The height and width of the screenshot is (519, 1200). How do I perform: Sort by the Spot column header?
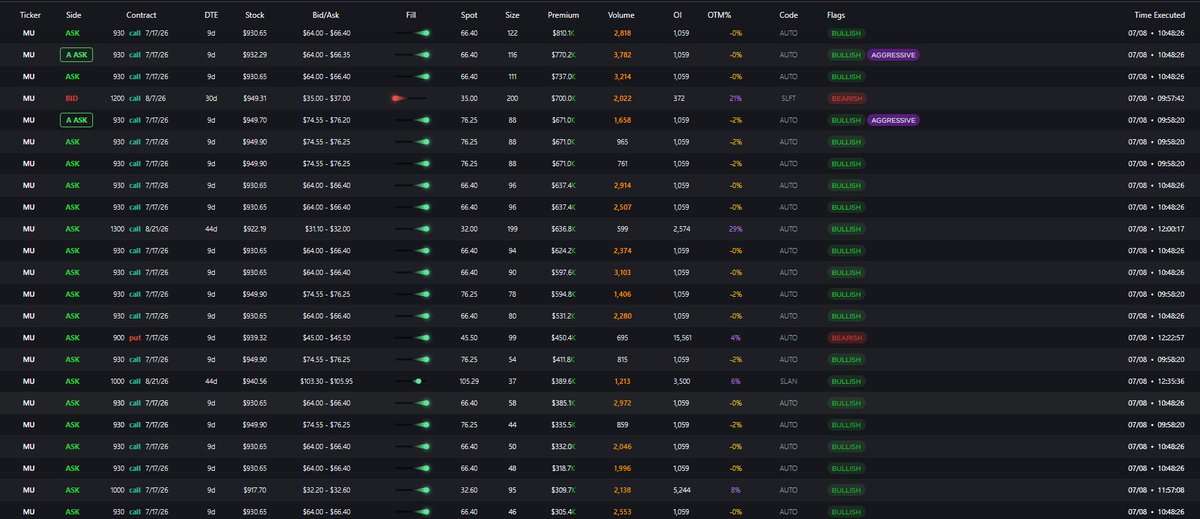[x=469, y=16]
